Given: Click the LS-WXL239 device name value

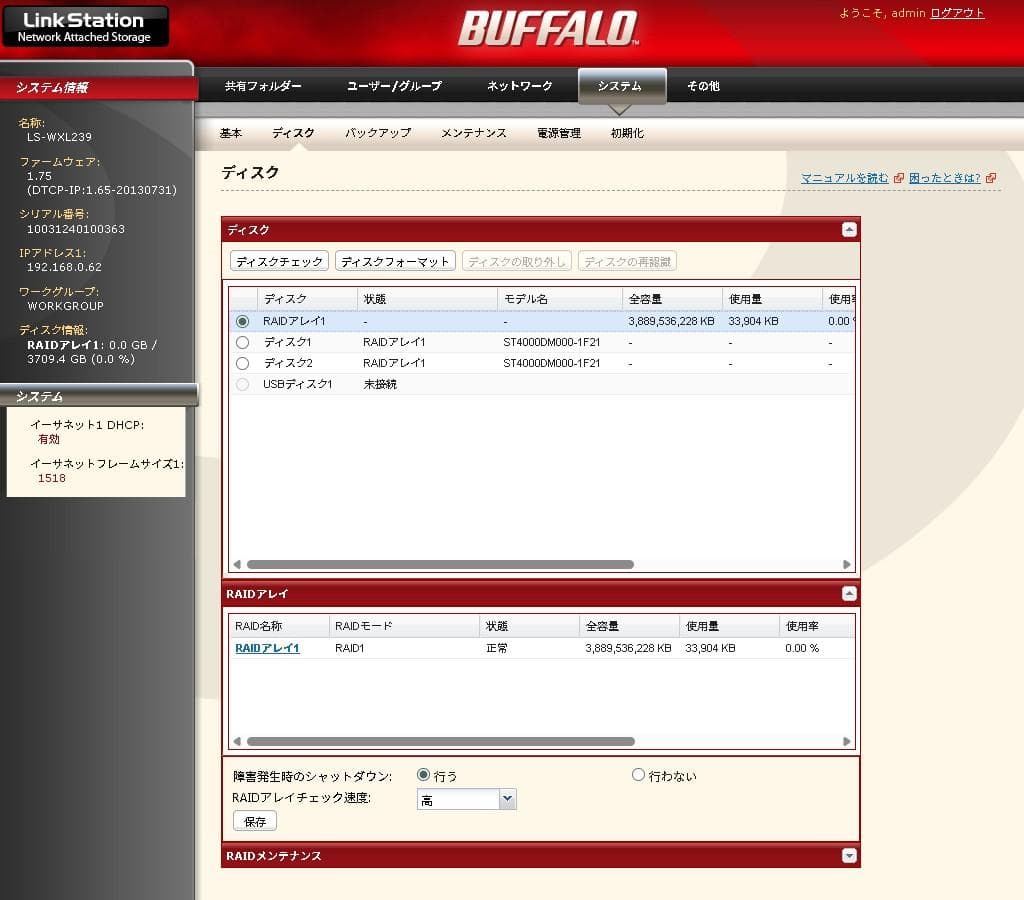Looking at the screenshot, I should click(59, 137).
